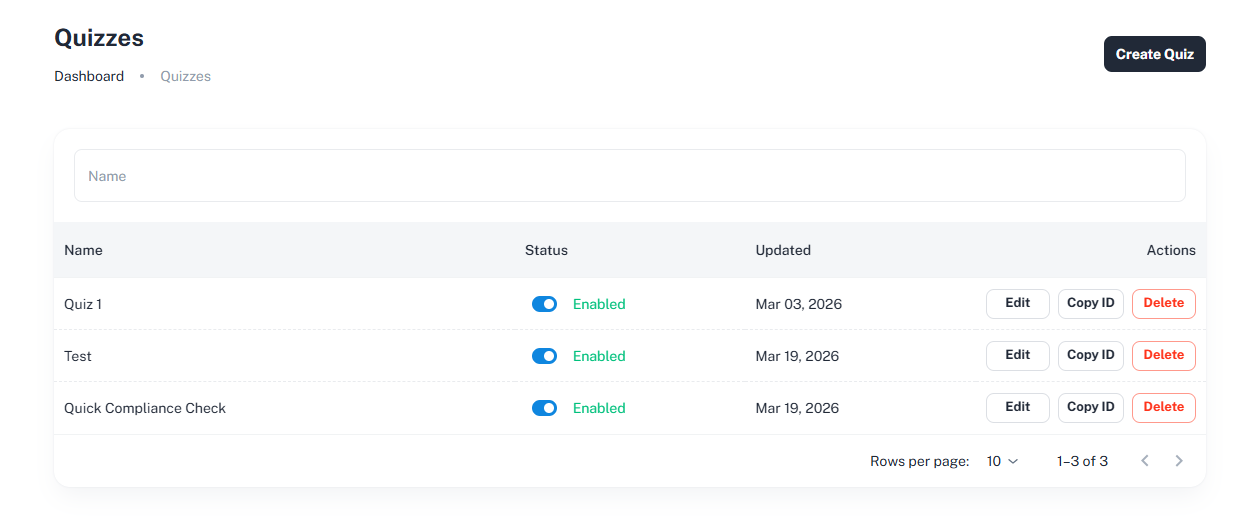The width and height of the screenshot is (1250, 531).
Task: Open the rows per page dropdown
Action: [1002, 461]
